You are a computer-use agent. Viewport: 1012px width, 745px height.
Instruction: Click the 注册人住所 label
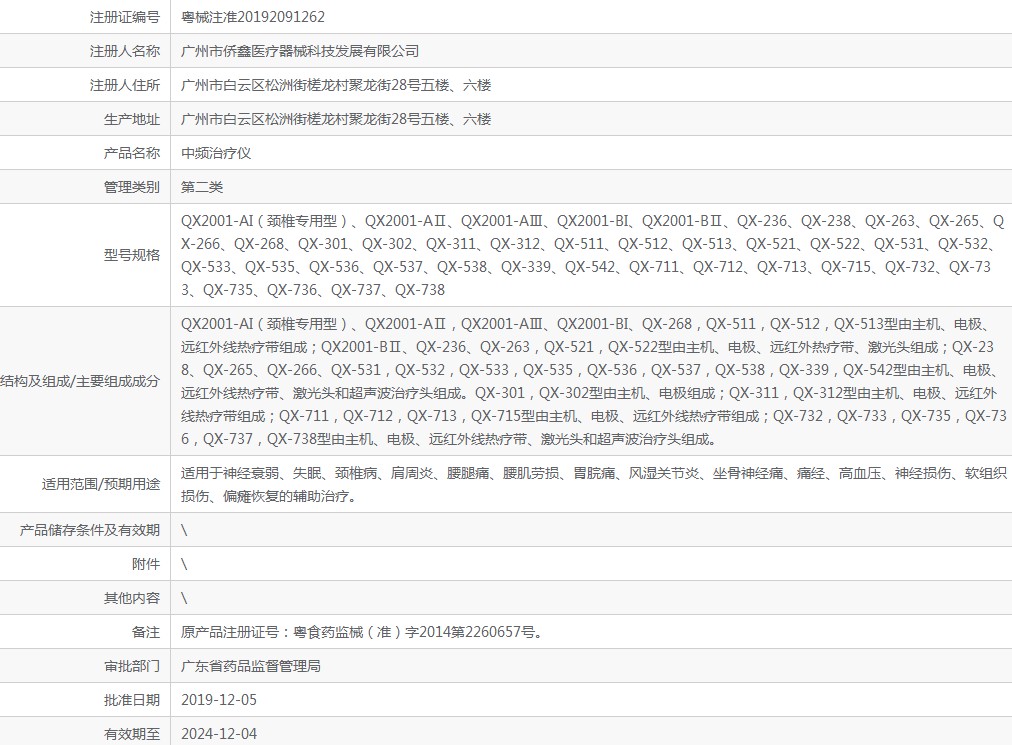(x=125, y=85)
